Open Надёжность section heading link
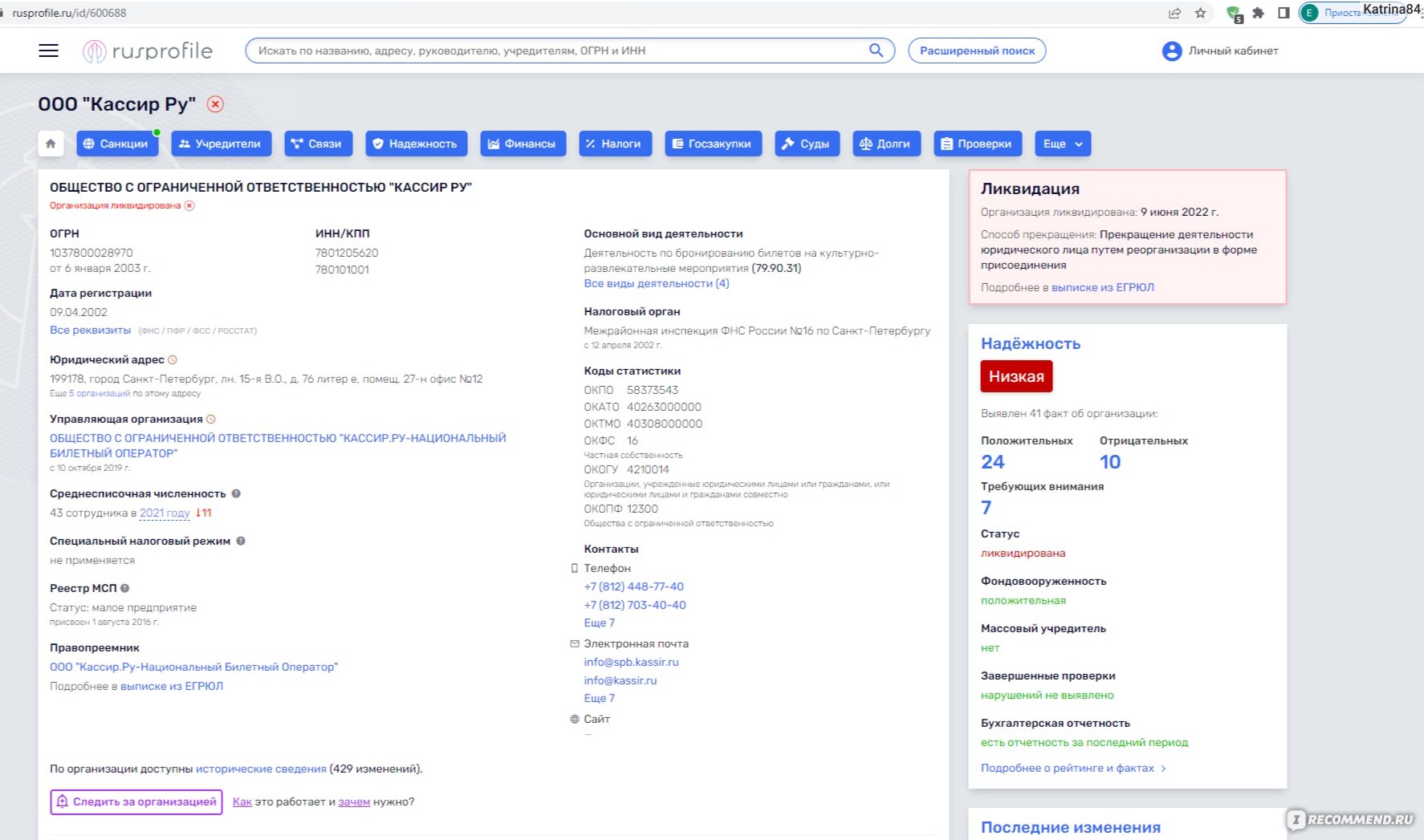The image size is (1424, 840). tap(1031, 344)
